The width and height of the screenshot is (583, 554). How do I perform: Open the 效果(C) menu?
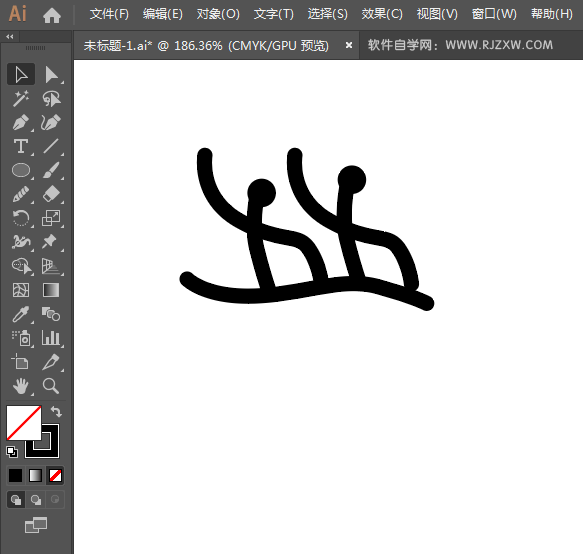[x=382, y=14]
